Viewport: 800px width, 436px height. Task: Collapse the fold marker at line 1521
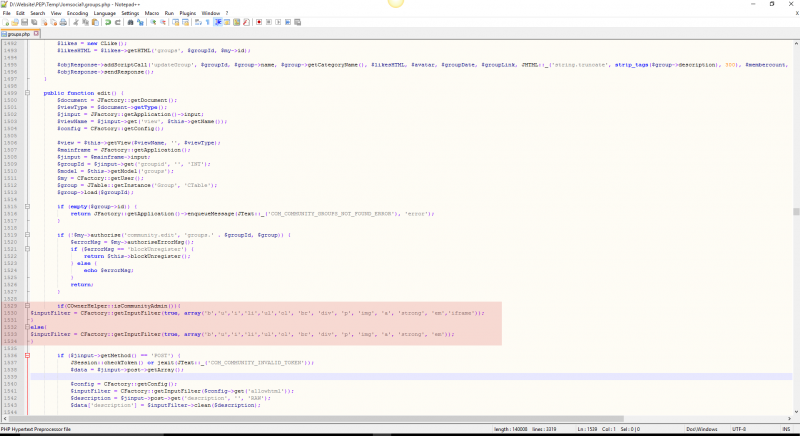coord(28,249)
